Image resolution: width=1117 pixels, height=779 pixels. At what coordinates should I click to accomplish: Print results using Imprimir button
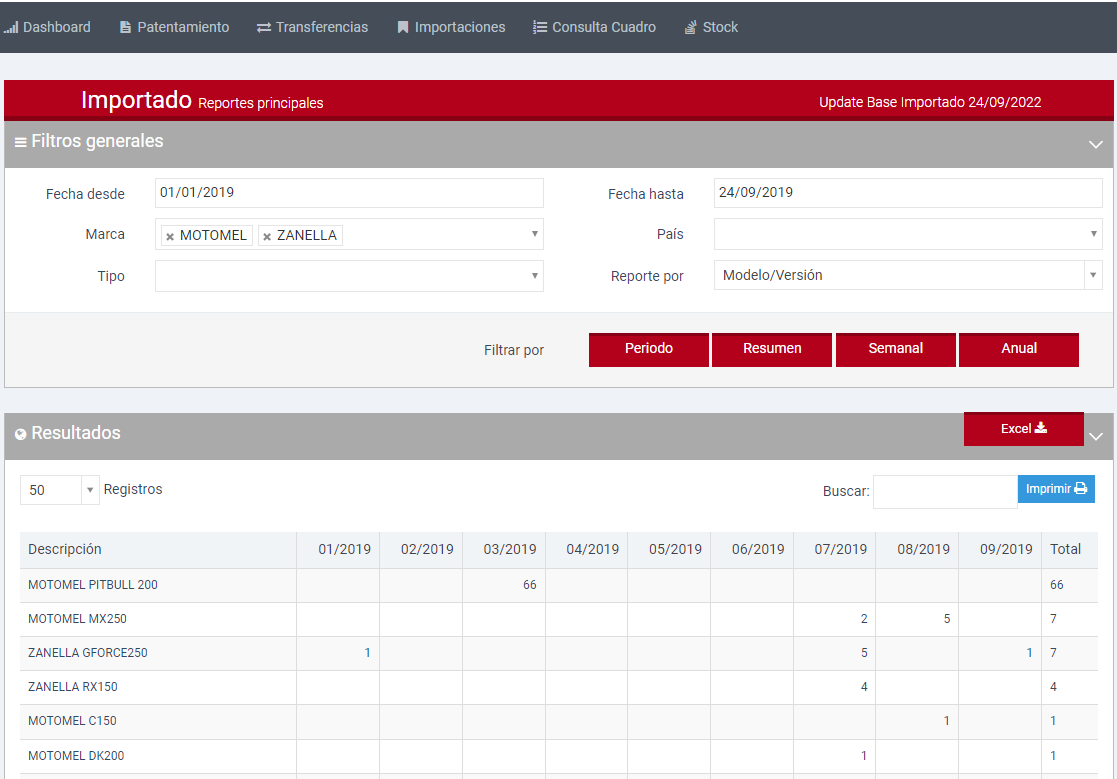pyautogui.click(x=1056, y=489)
